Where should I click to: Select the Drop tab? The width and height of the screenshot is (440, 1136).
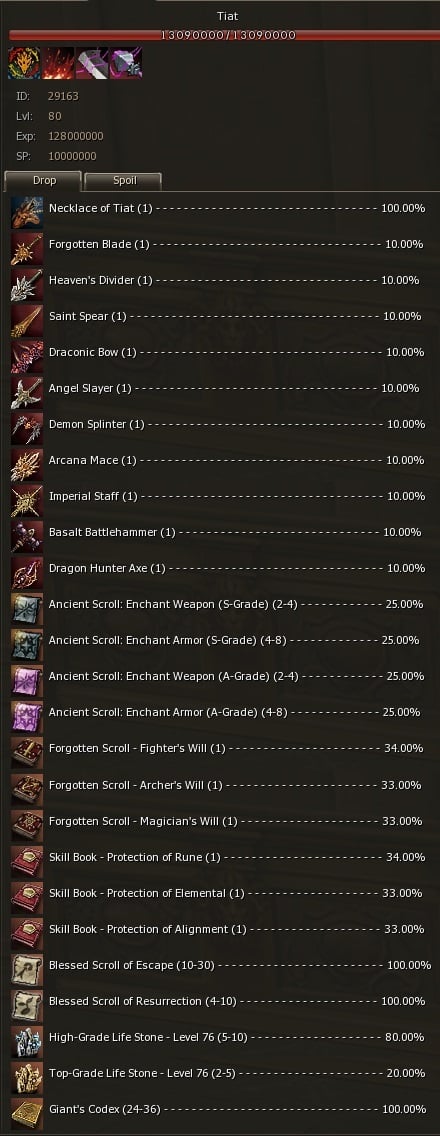[43, 180]
